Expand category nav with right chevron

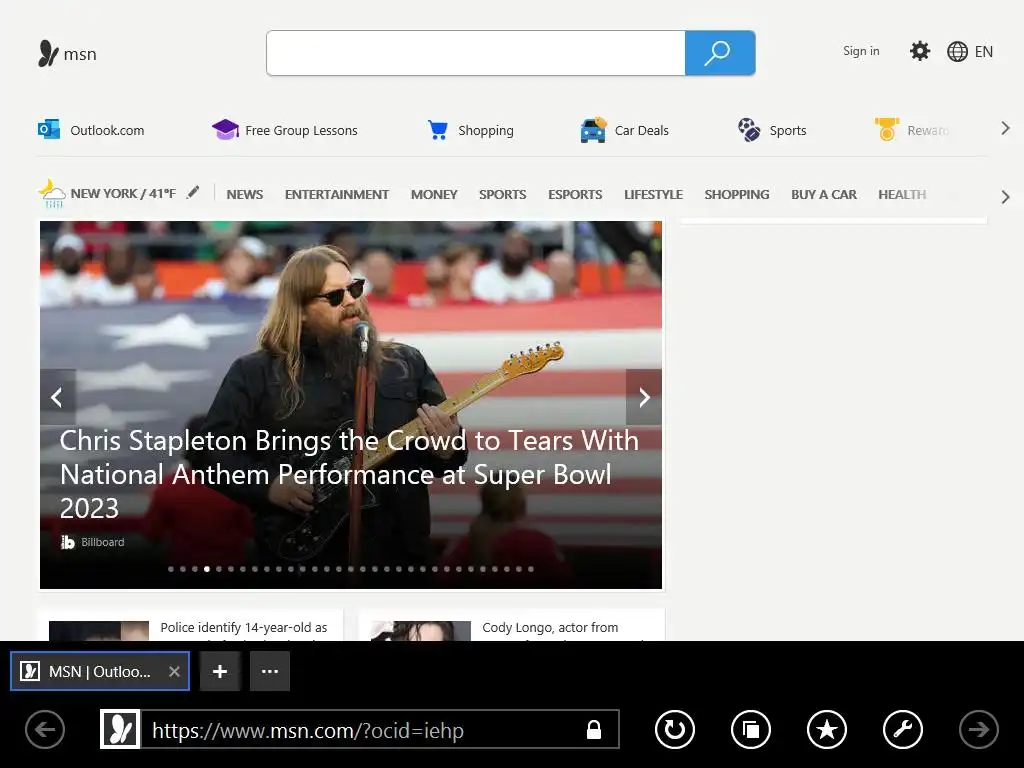tap(1005, 197)
